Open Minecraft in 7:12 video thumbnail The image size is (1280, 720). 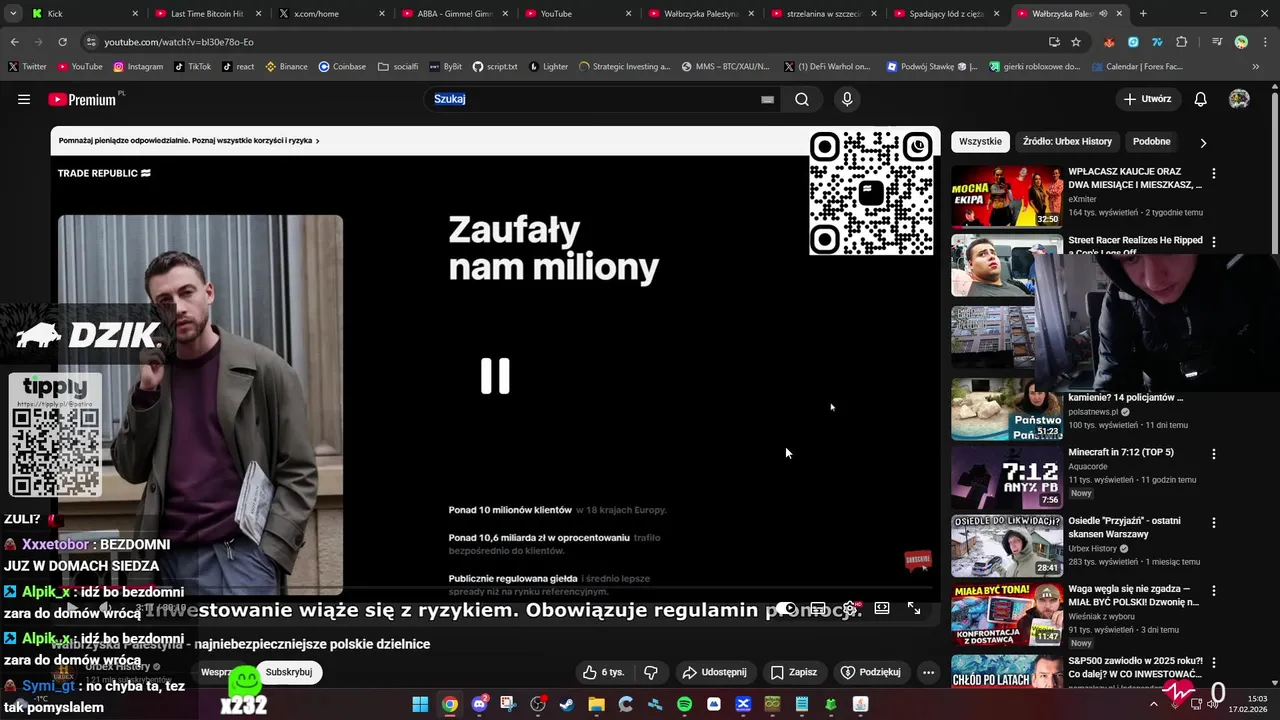pyautogui.click(x=1007, y=477)
